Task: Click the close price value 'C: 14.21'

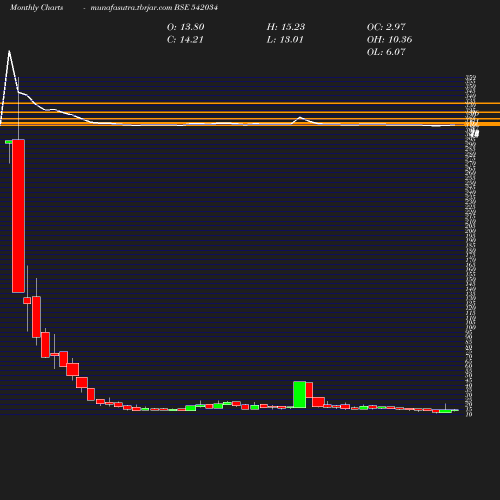Action: (x=185, y=40)
